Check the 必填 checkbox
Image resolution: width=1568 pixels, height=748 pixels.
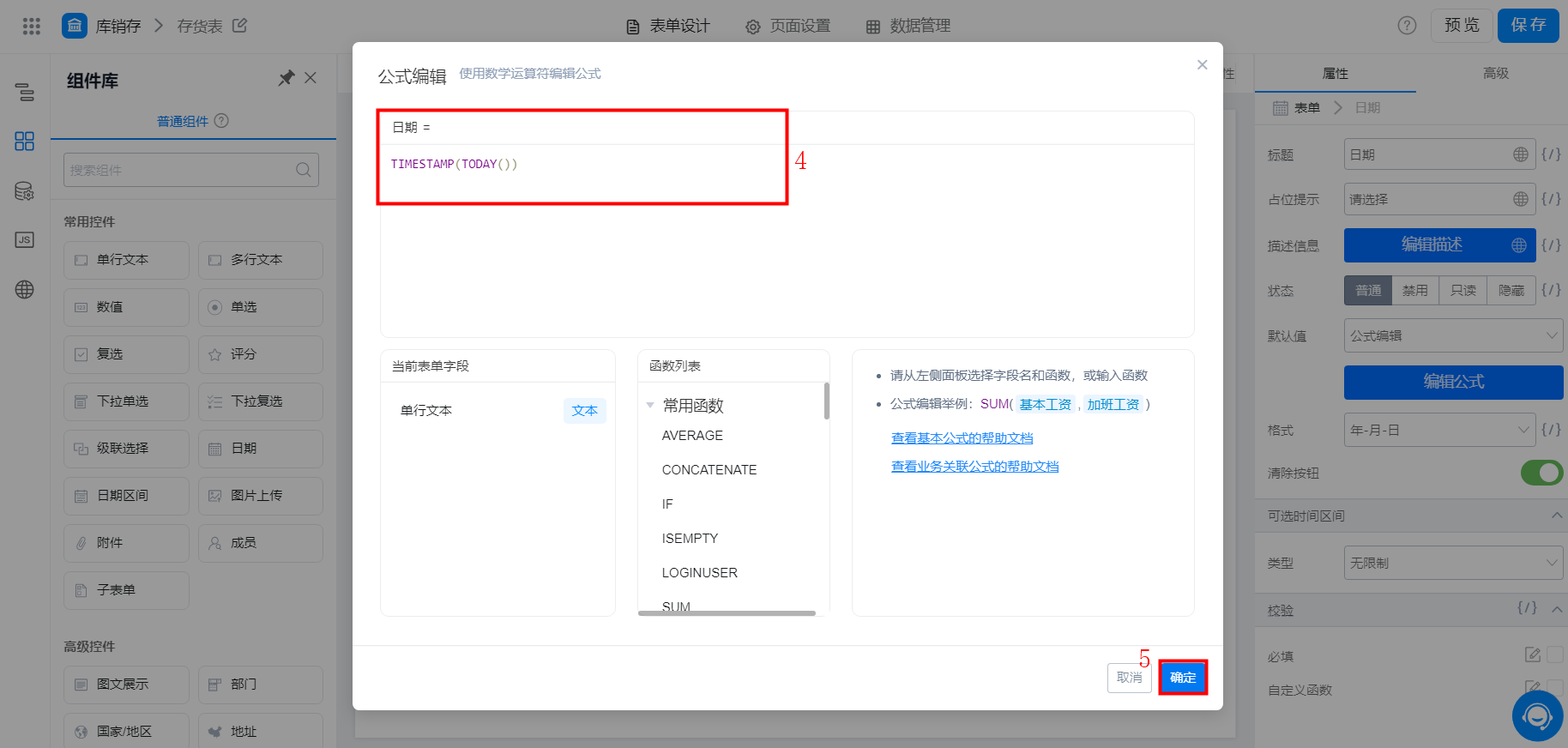pyautogui.click(x=1554, y=655)
